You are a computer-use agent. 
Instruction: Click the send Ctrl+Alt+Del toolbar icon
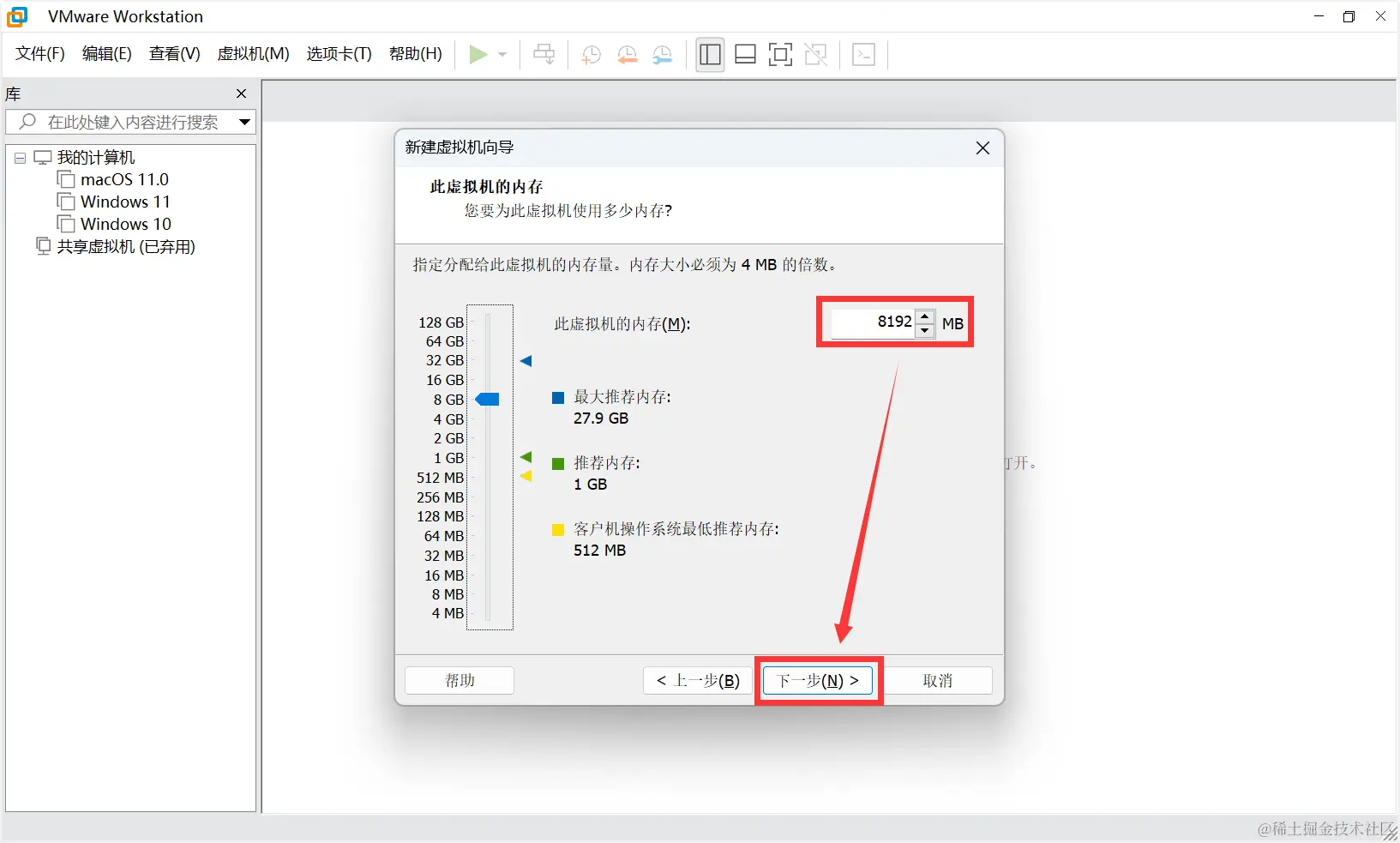click(x=544, y=55)
